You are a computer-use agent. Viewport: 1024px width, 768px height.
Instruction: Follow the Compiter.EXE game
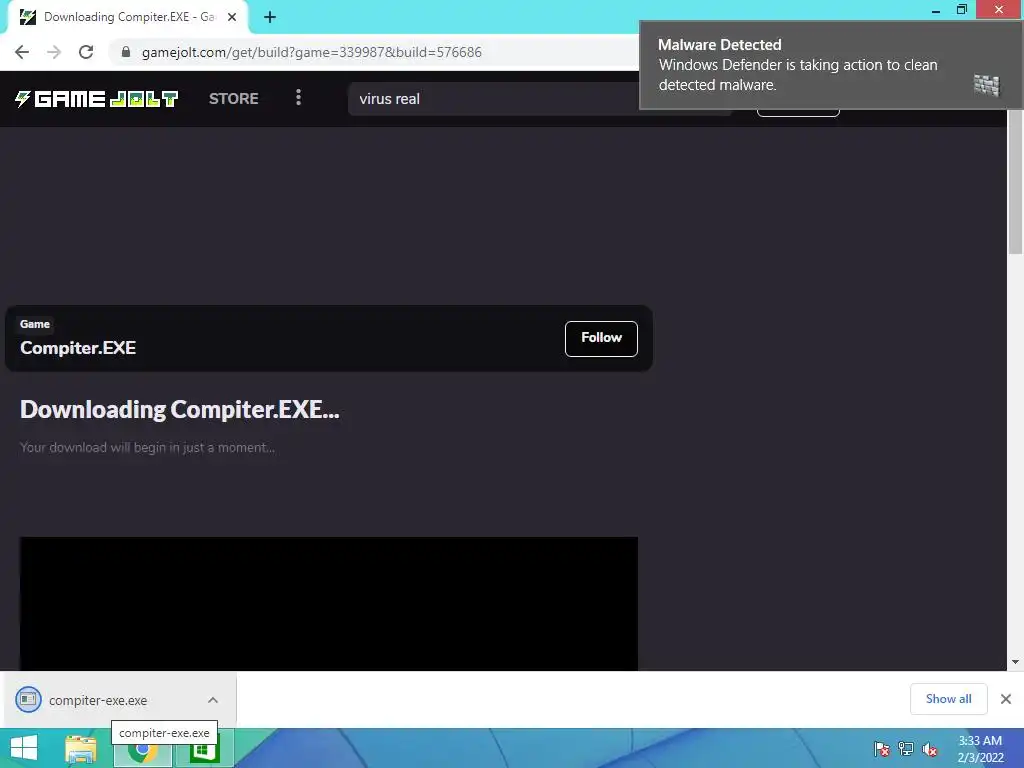point(601,338)
